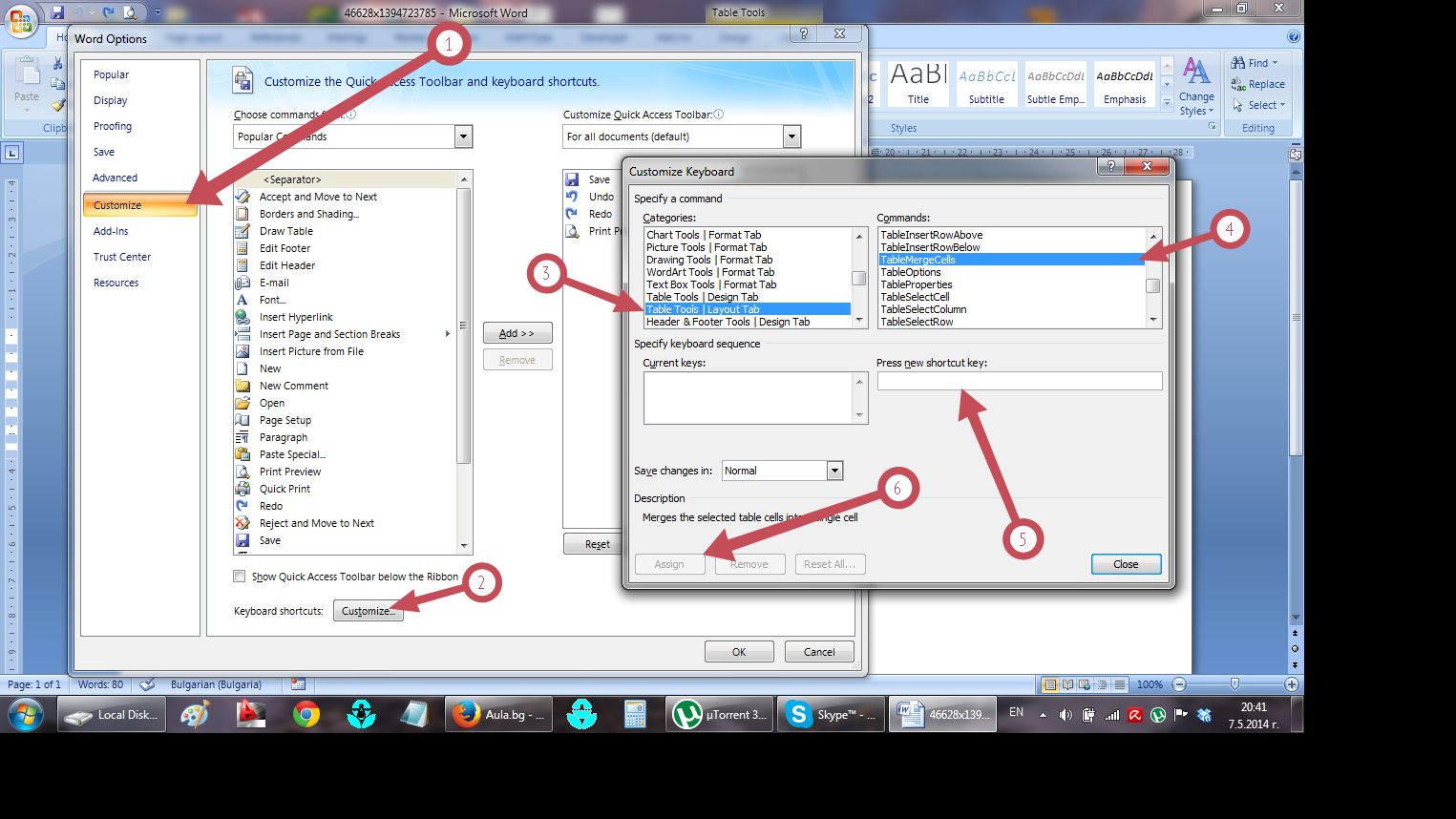Click the Add >> button
Image resolution: width=1456 pixels, height=819 pixels.
tap(517, 333)
